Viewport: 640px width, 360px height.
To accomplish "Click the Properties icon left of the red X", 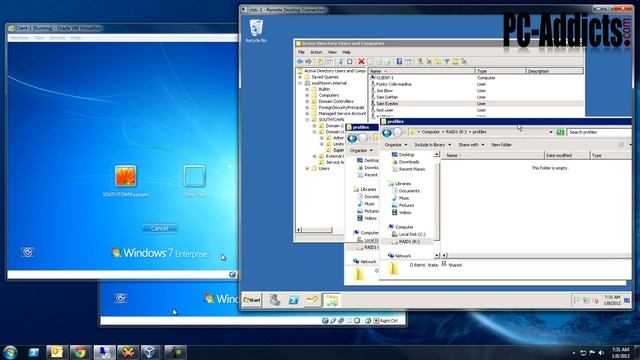I will coord(350,62).
